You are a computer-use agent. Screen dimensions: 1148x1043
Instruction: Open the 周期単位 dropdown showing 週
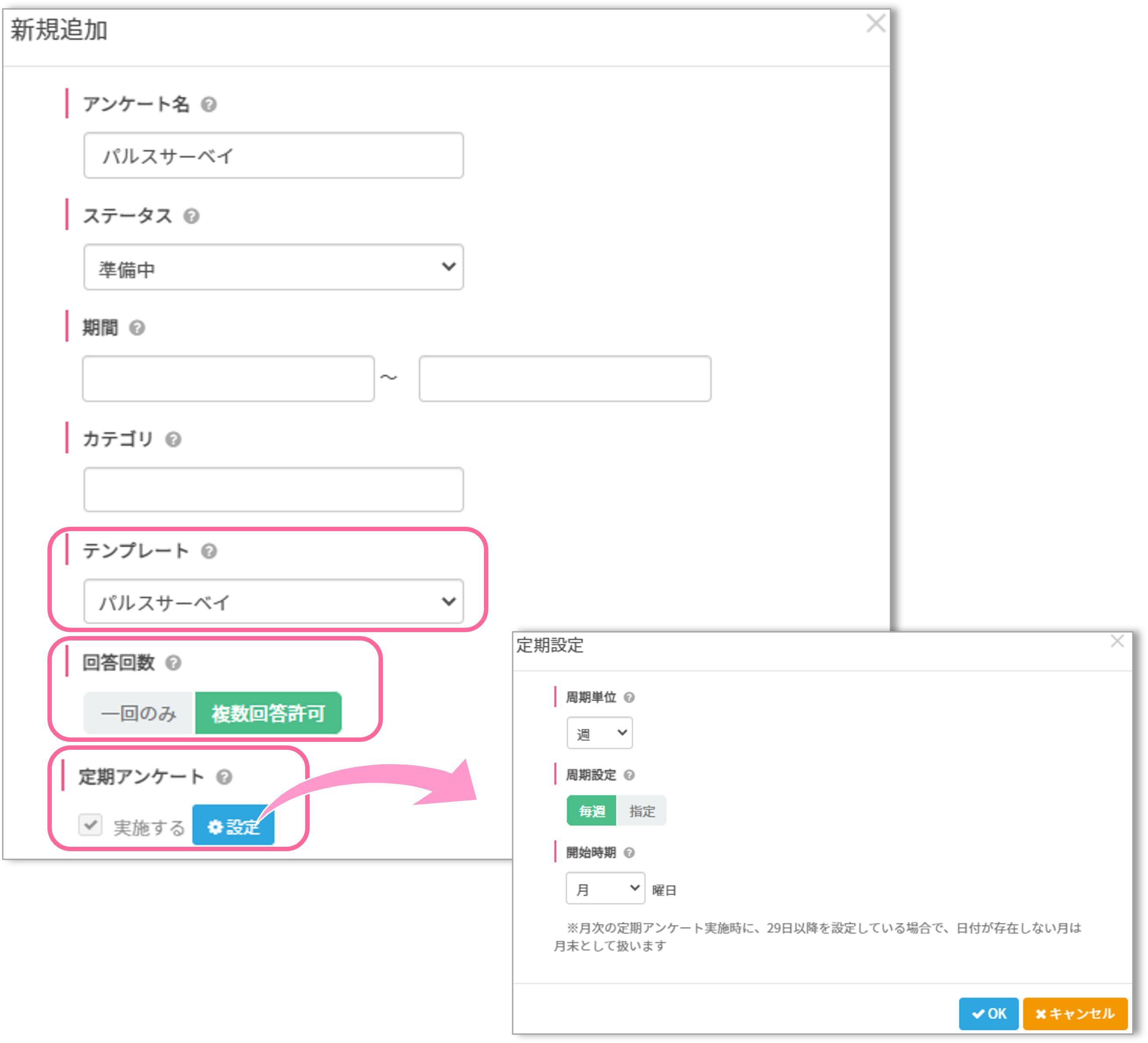coord(599,733)
